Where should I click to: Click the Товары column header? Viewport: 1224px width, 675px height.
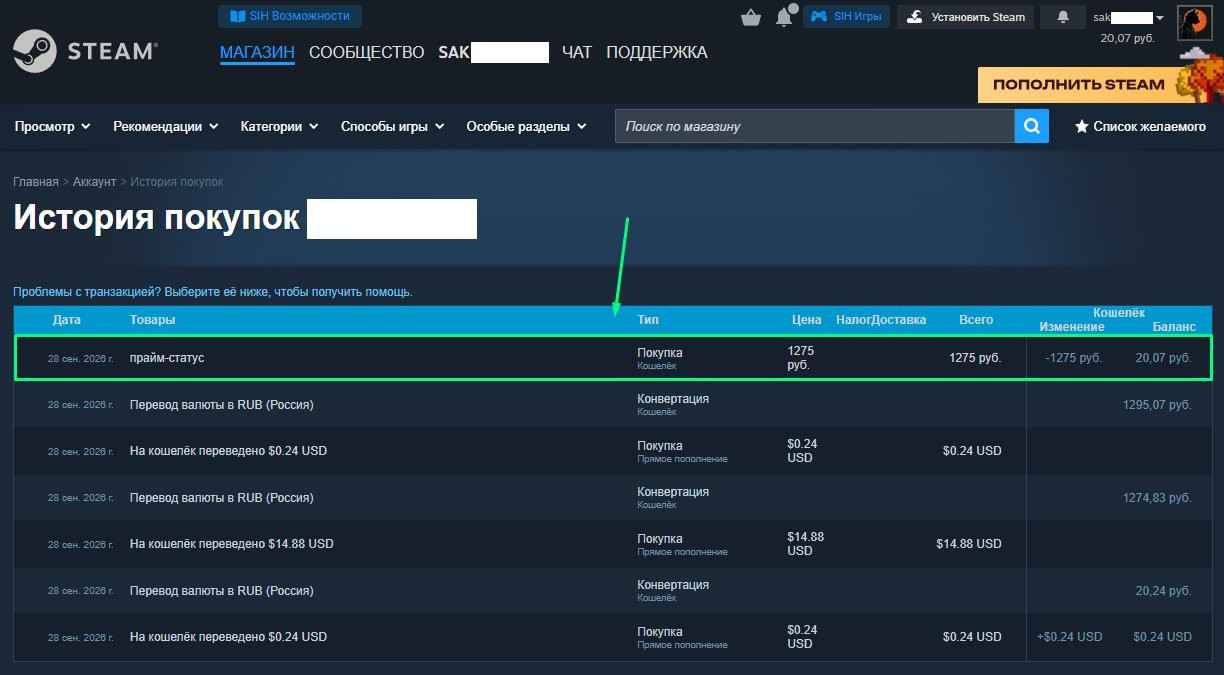pos(153,320)
